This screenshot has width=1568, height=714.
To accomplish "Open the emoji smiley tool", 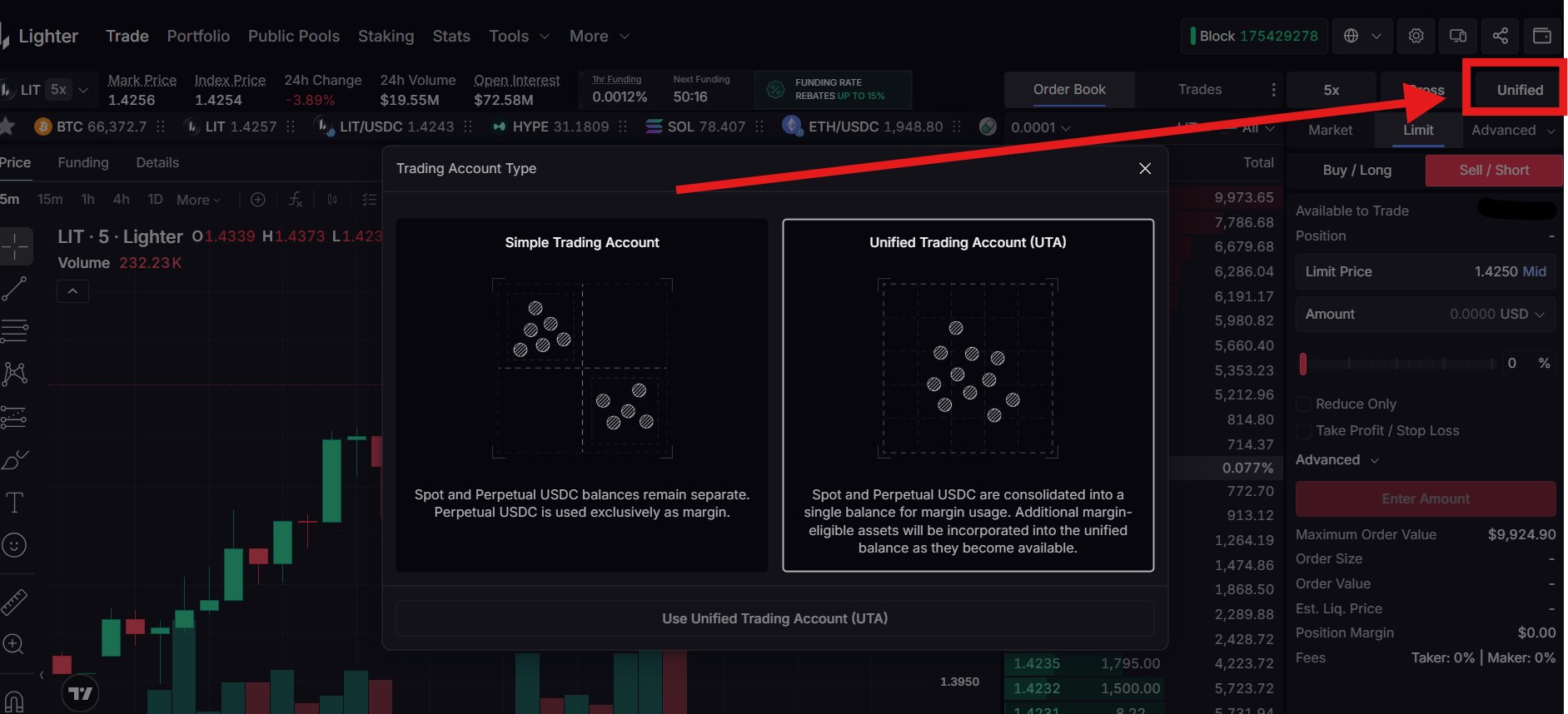I will [x=14, y=545].
